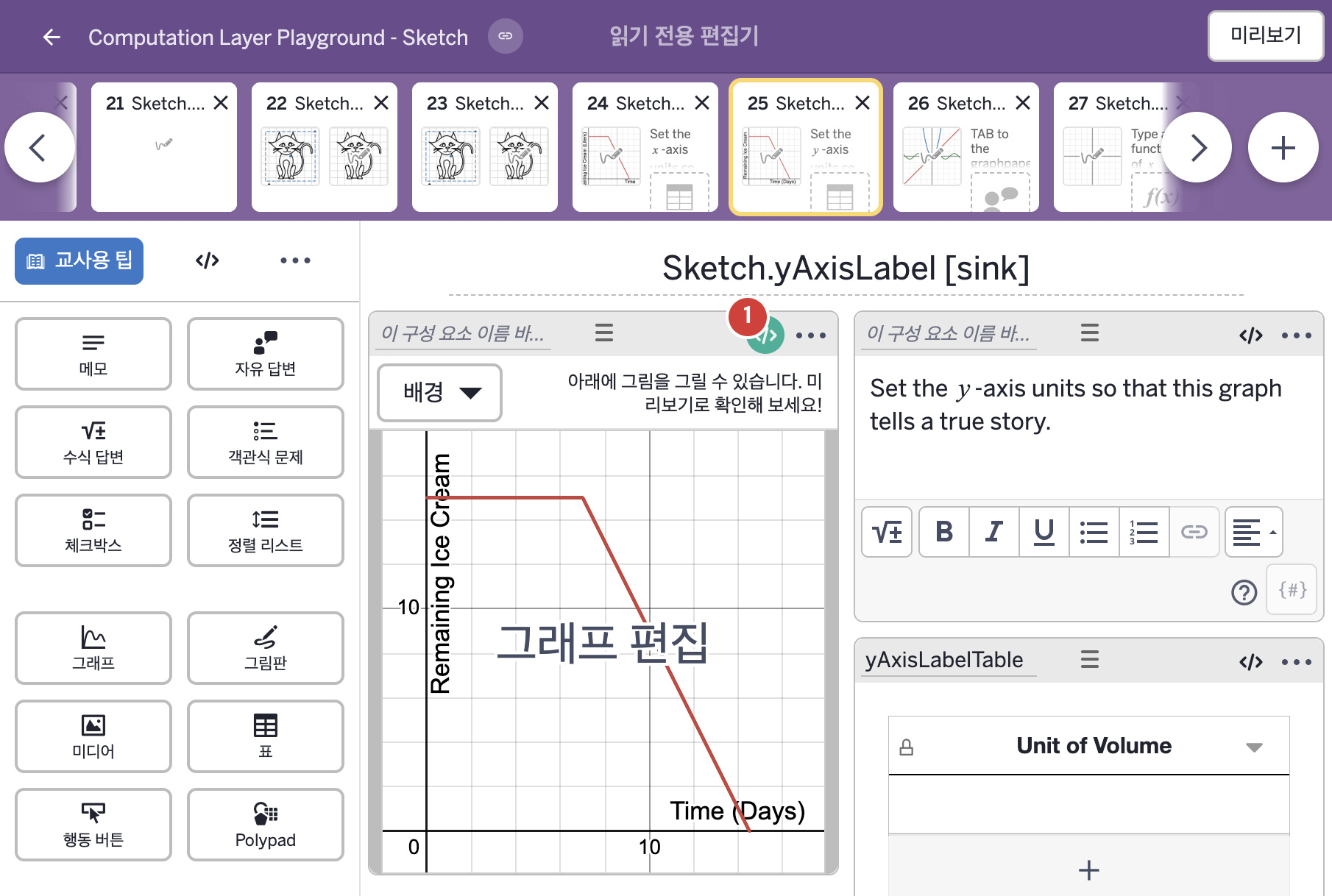Viewport: 1332px width, 896px height.
Task: Toggle italic formatting
Action: click(994, 532)
